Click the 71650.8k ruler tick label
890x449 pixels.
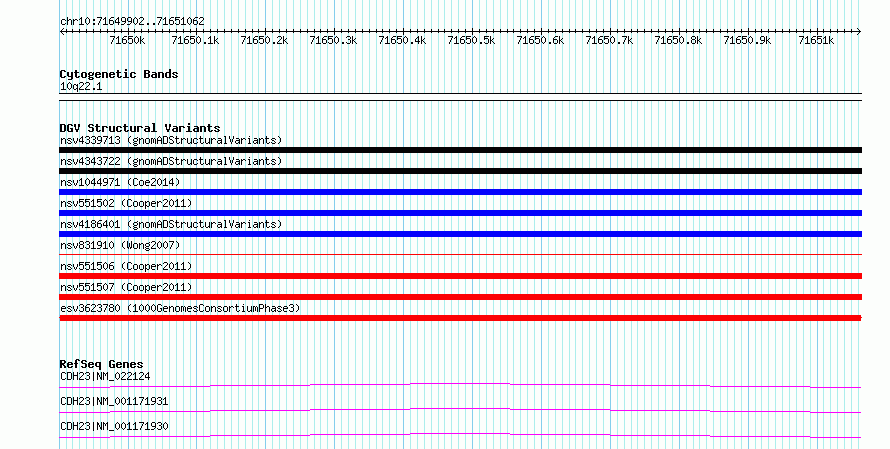[678, 40]
